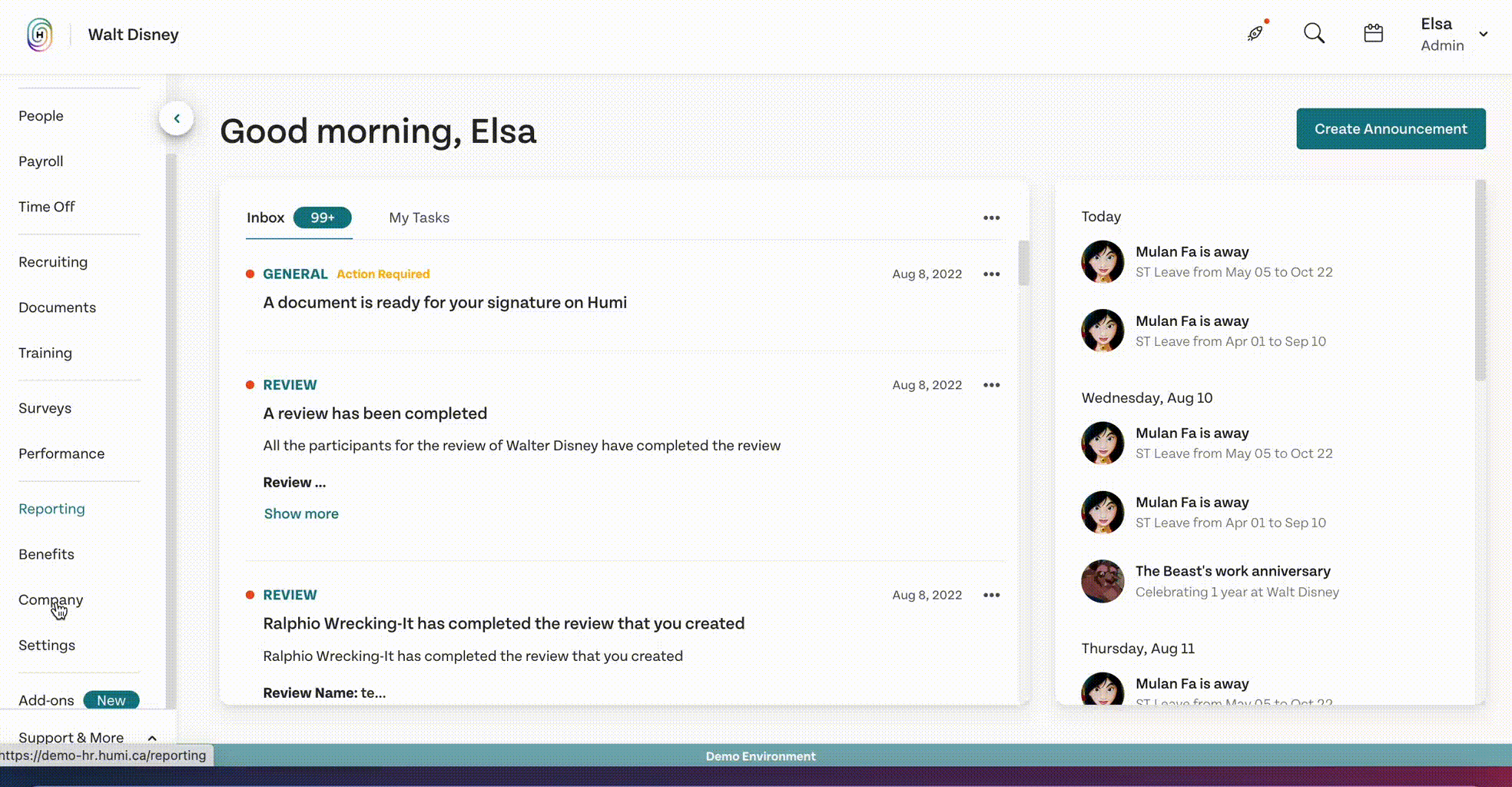Click 'Celebrating 1 year at Walt Disney' text
The width and height of the screenshot is (1512, 787).
[x=1237, y=592]
